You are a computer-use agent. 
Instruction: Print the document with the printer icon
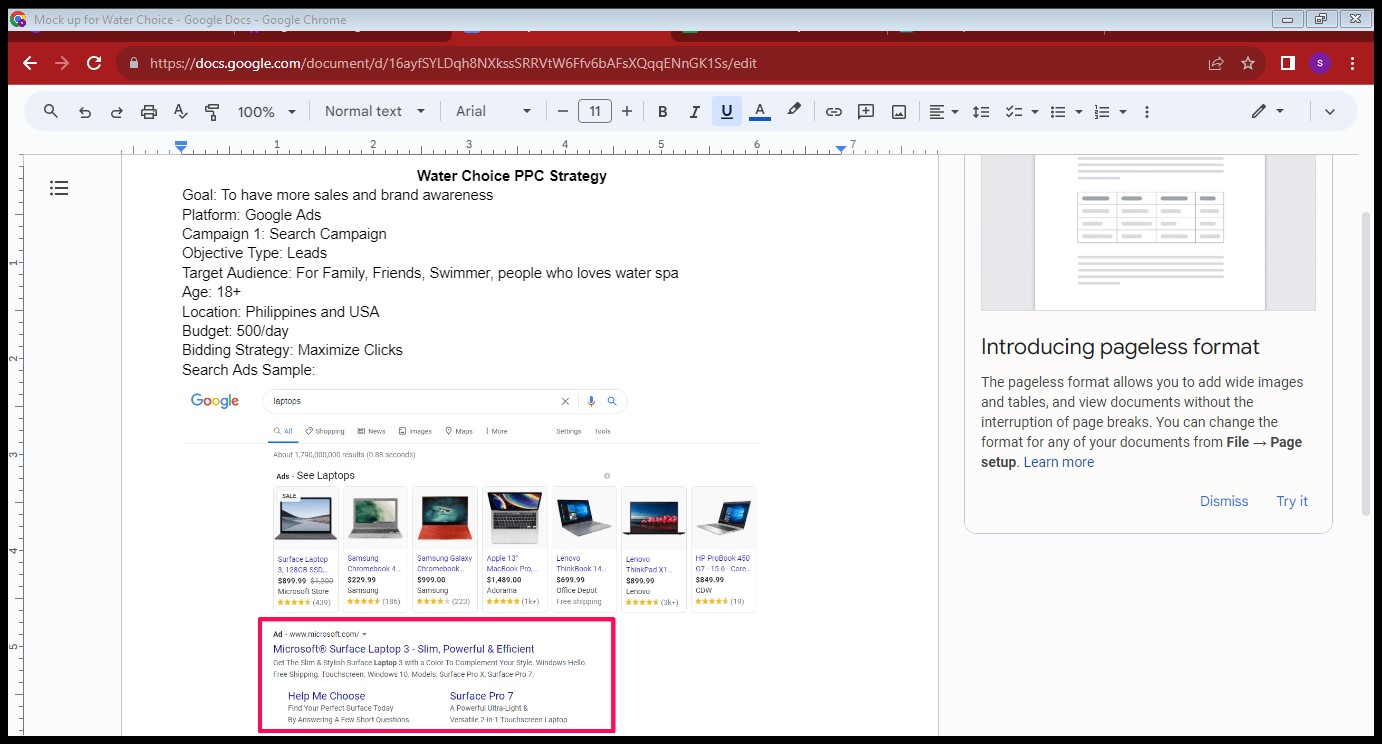point(149,111)
